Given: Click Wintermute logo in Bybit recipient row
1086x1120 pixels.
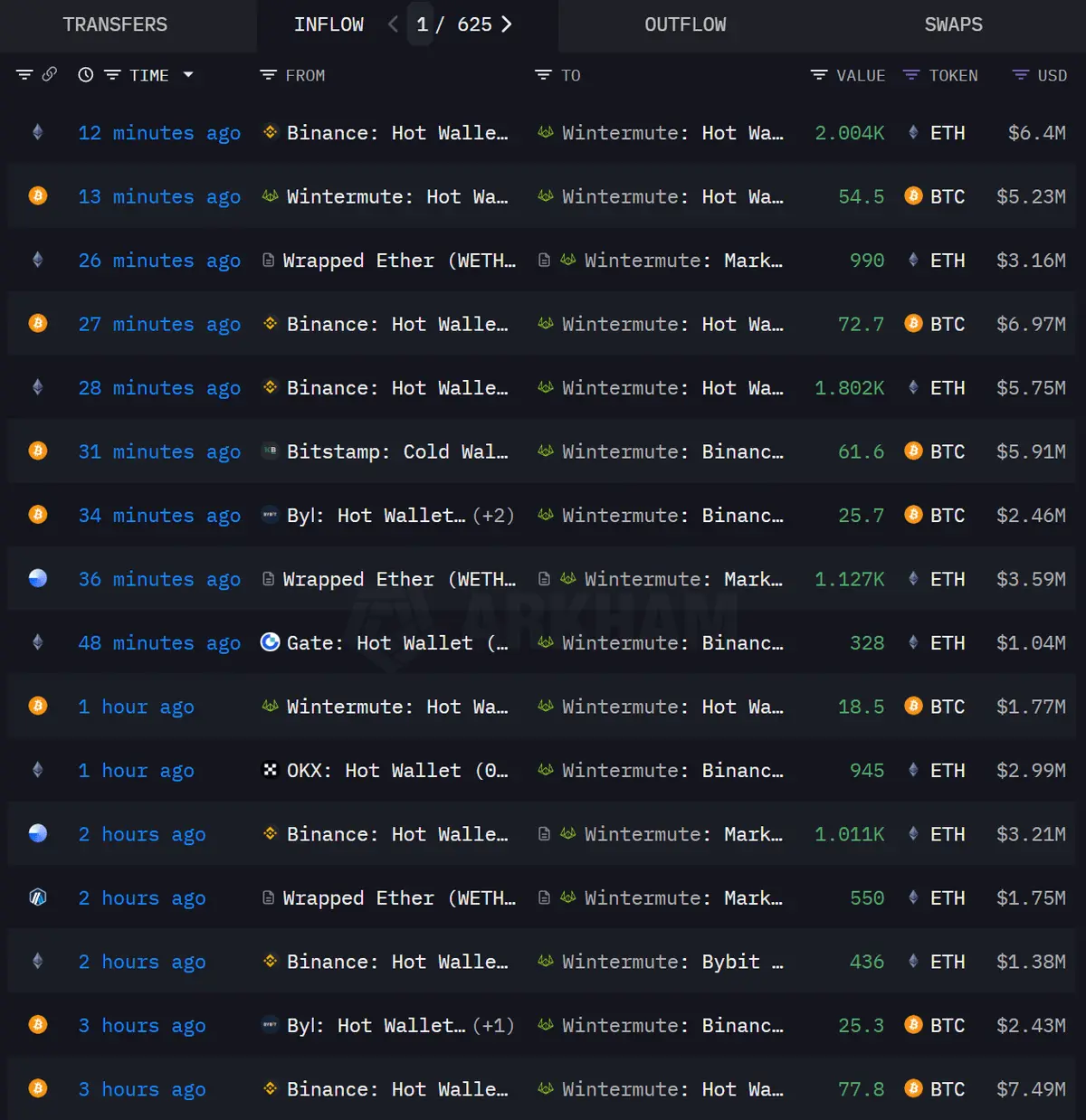Looking at the screenshot, I should point(546,961).
